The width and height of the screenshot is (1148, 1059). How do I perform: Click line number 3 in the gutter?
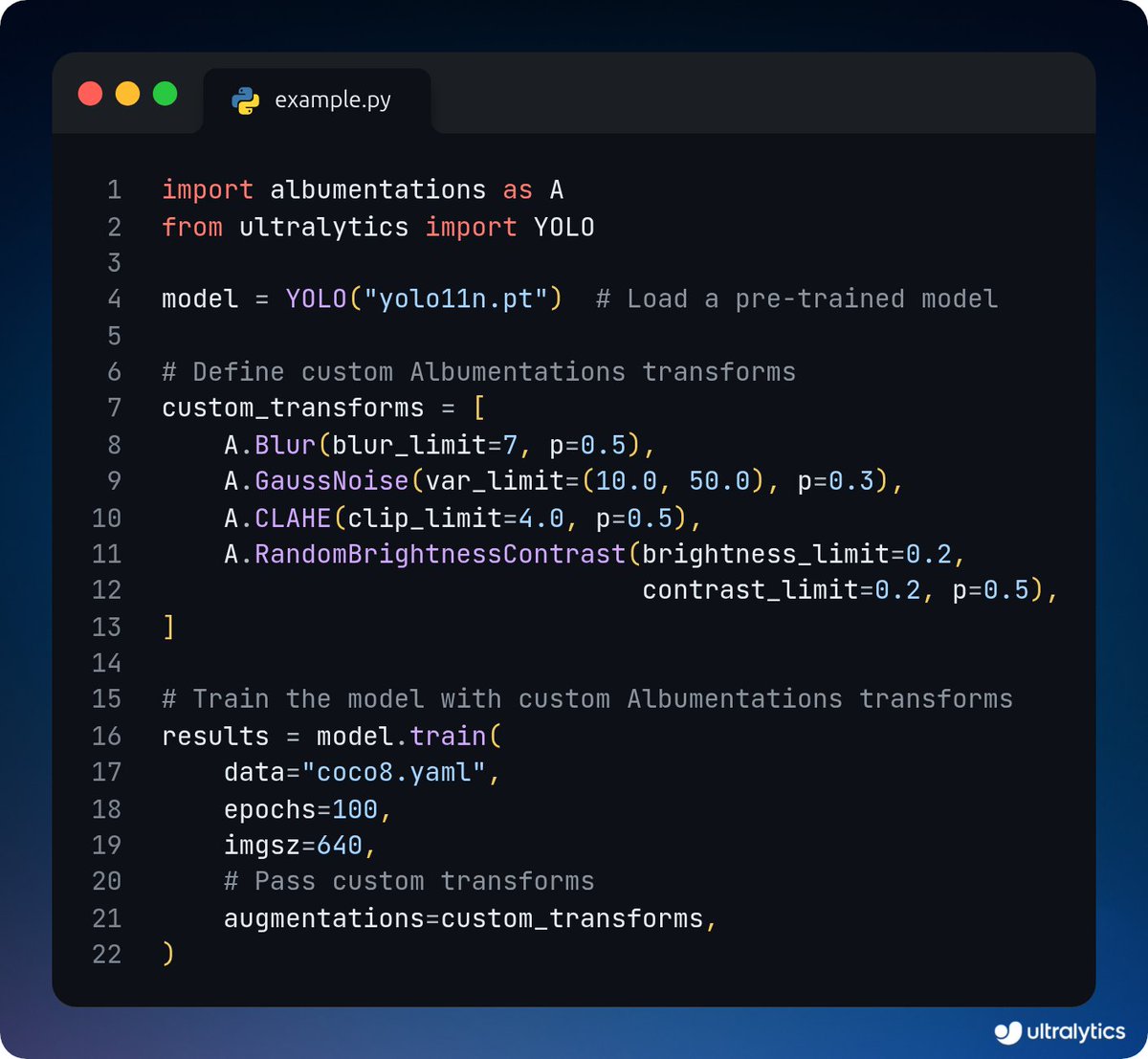tap(115, 263)
